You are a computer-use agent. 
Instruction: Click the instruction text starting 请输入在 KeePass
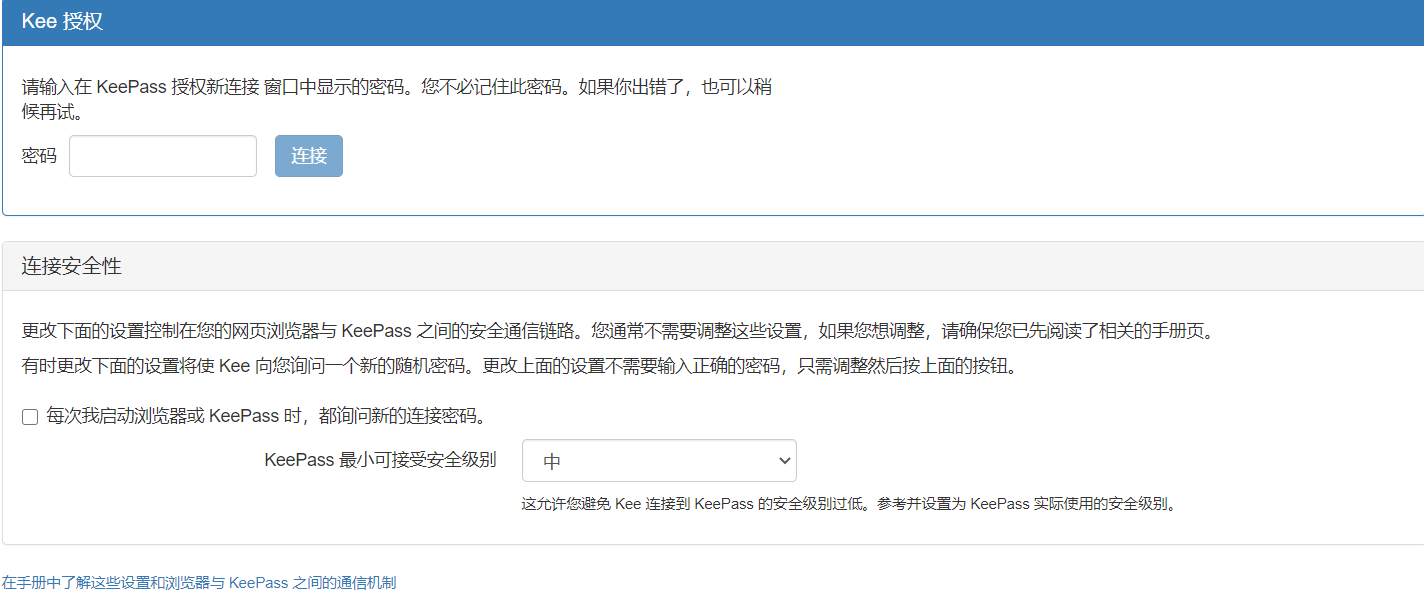(x=397, y=99)
